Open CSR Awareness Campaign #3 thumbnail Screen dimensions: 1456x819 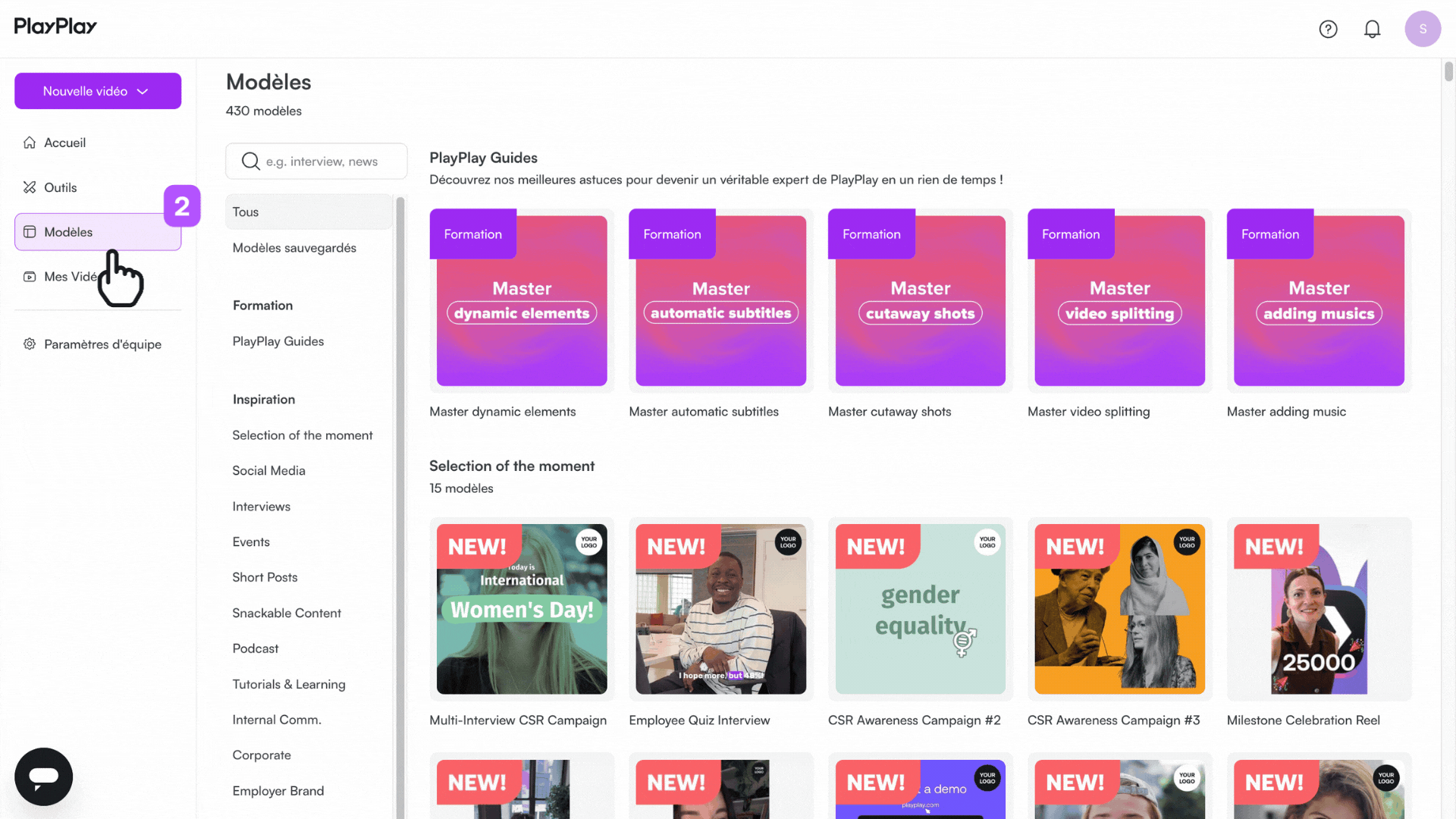point(1120,609)
